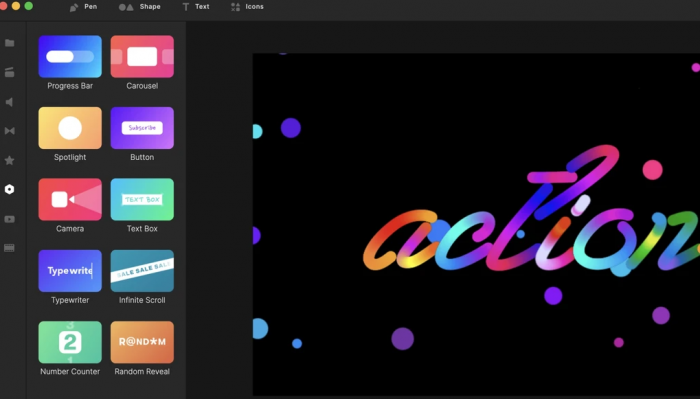This screenshot has width=700, height=399.
Task: Open the star favorites sidebar icon
Action: tap(9, 160)
